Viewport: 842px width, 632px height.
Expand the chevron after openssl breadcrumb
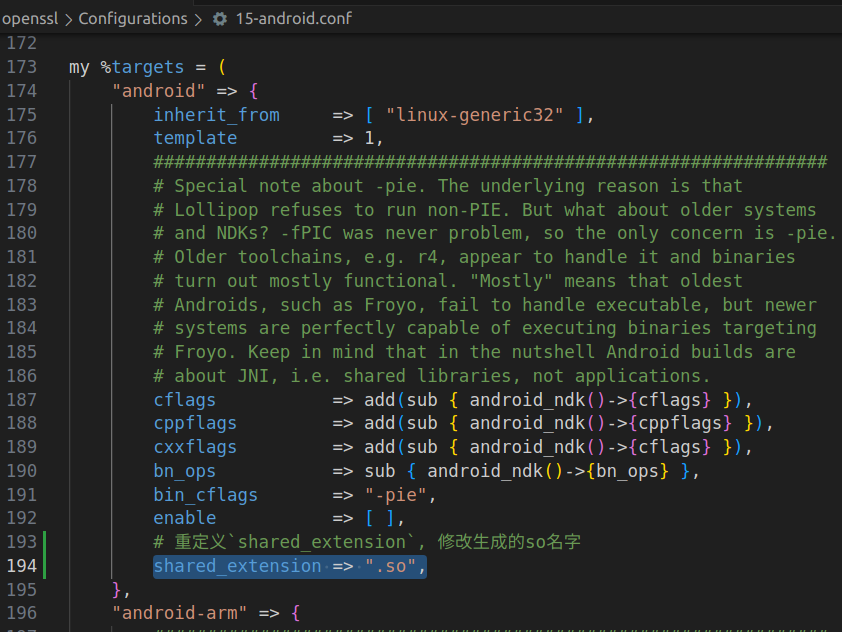pyautogui.click(x=68, y=20)
